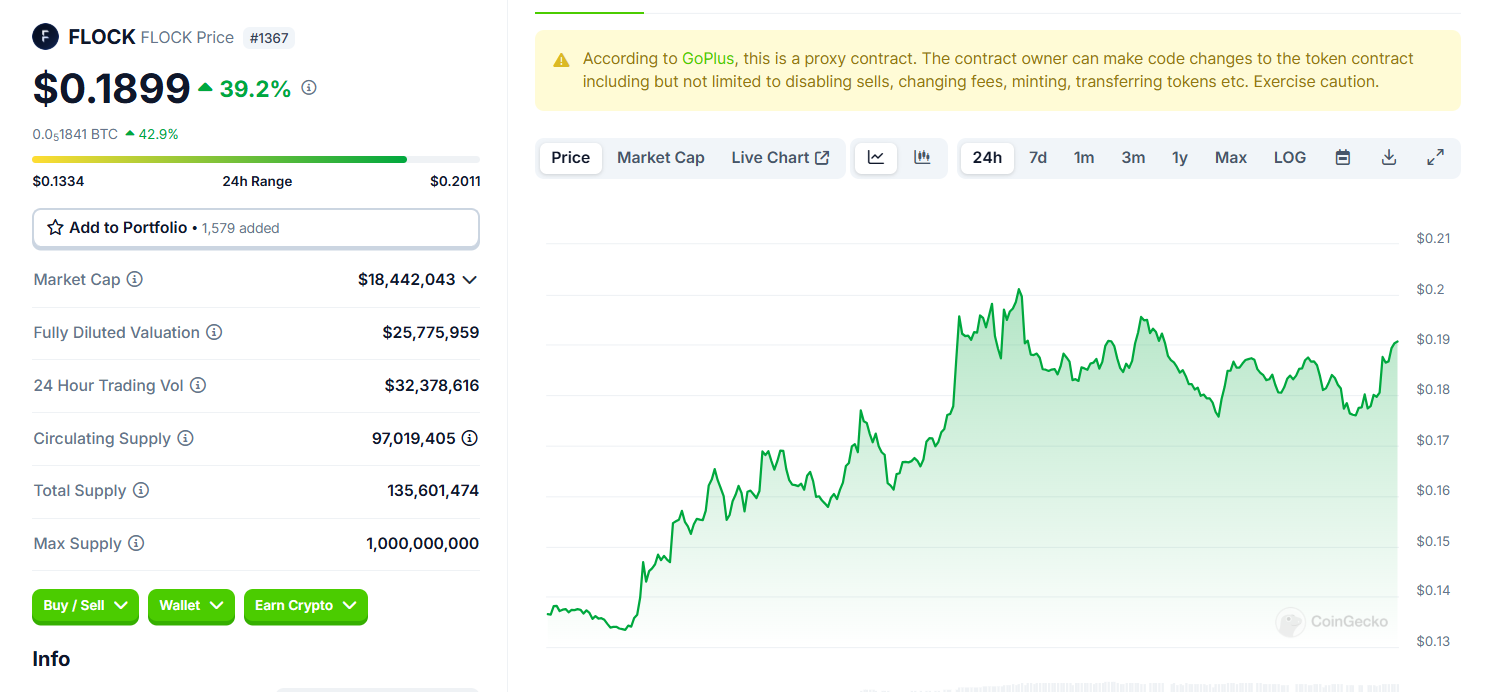Click the 42.9% BTC change value
The width and height of the screenshot is (1487, 692).
pos(159,134)
